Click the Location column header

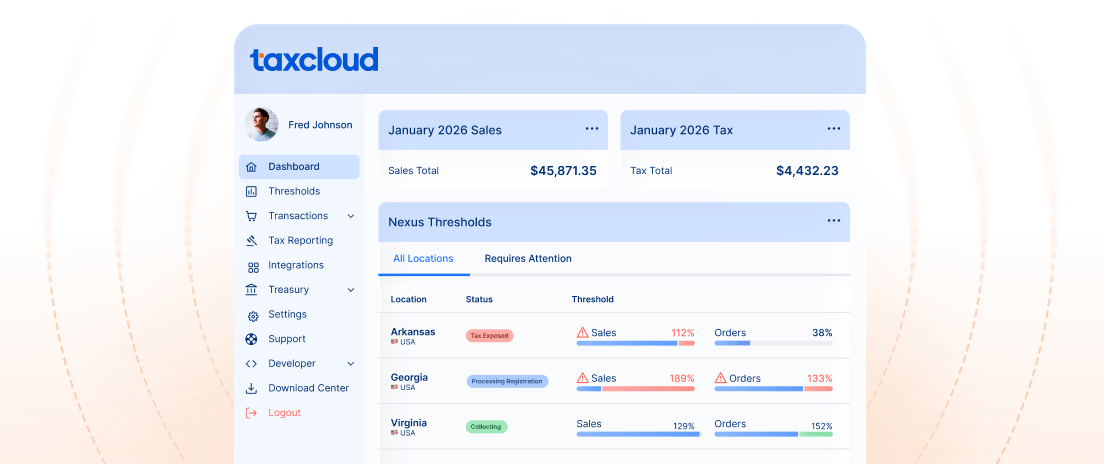[x=408, y=299]
